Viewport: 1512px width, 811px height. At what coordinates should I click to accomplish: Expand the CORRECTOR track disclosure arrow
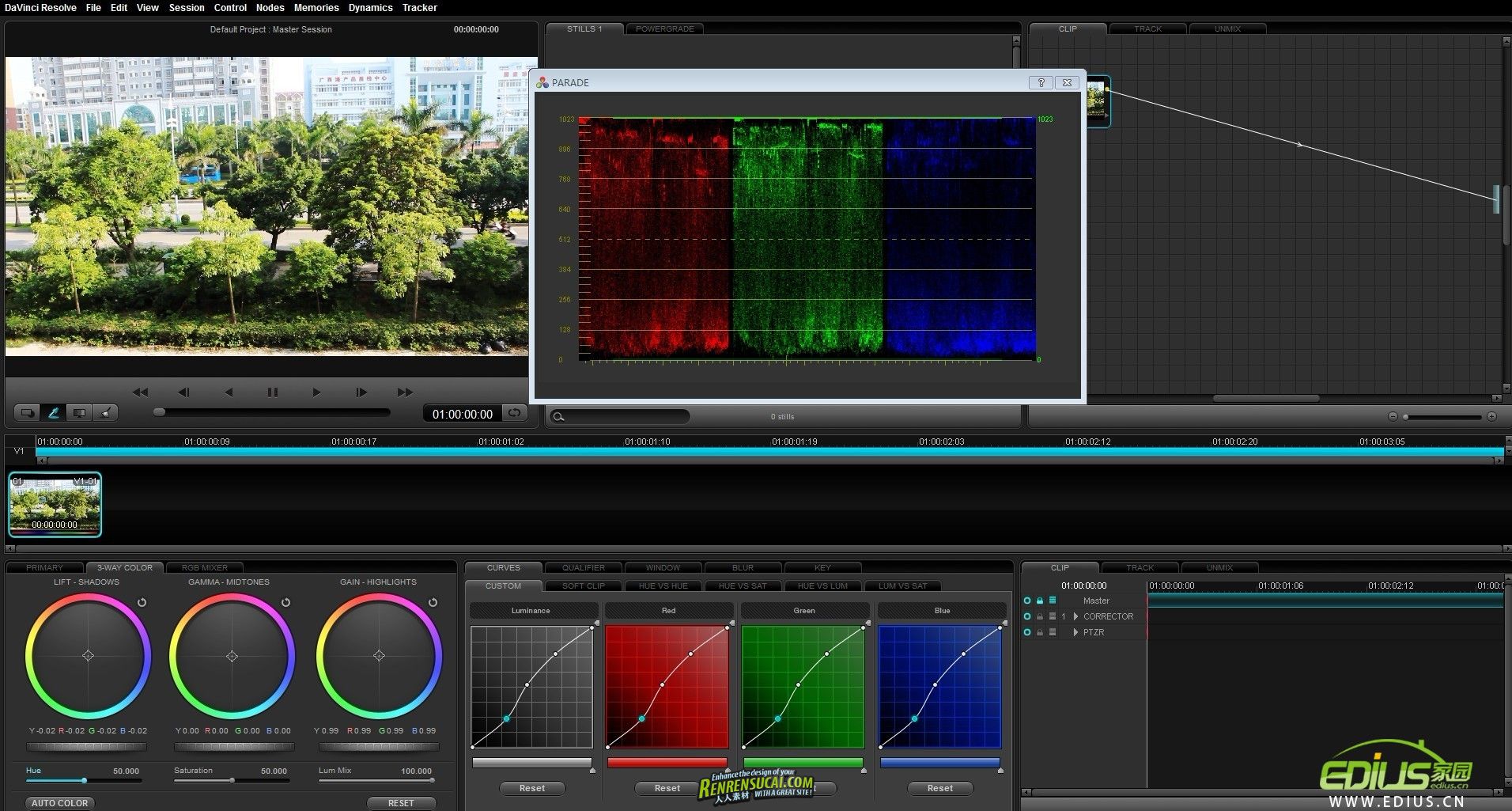pyautogui.click(x=1075, y=616)
